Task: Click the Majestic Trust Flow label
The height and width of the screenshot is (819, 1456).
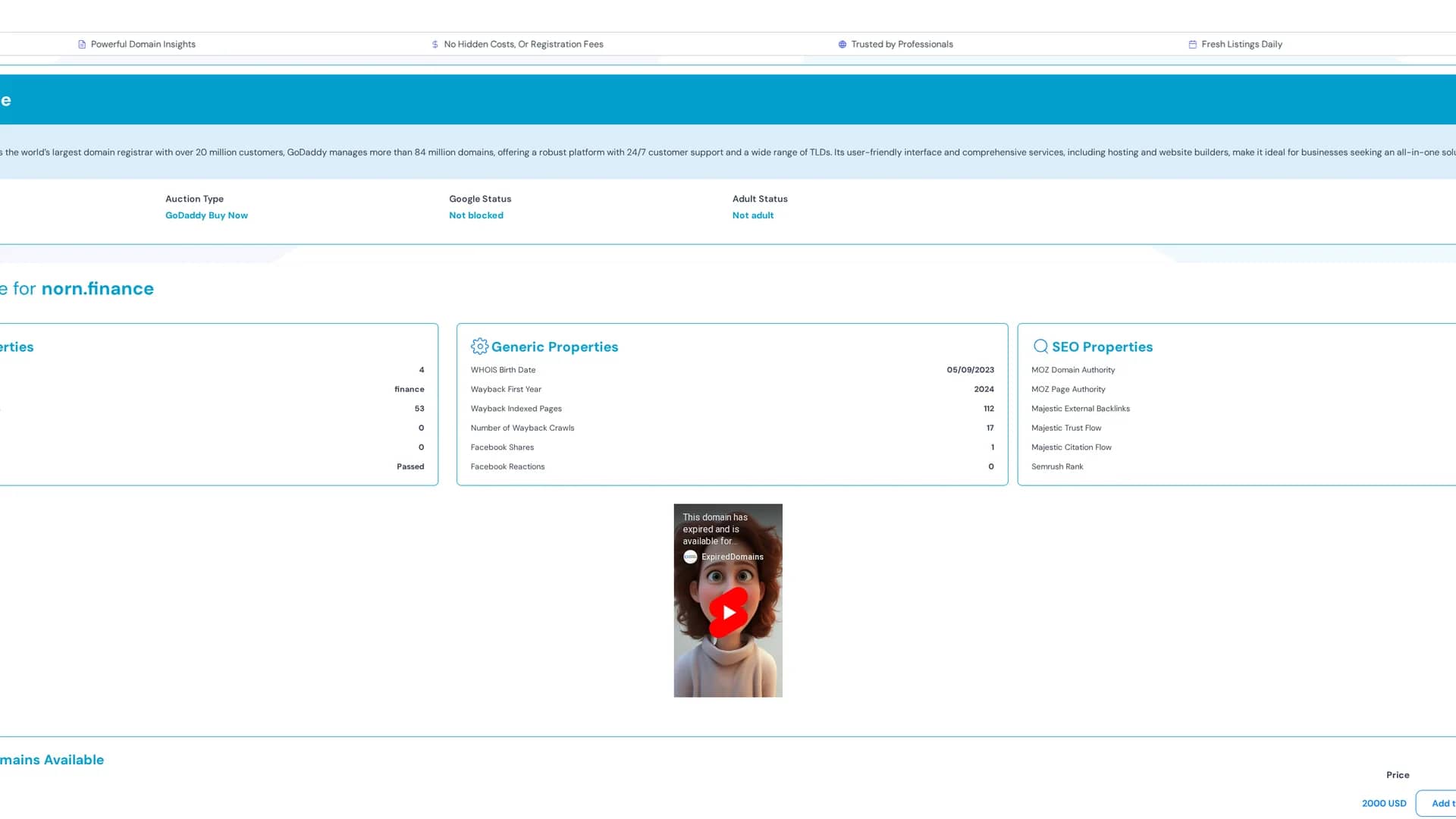Action: point(1065,428)
